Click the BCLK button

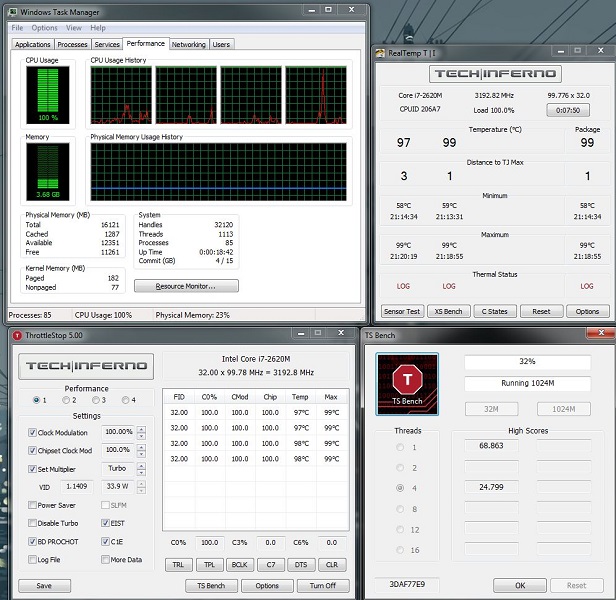(240, 565)
